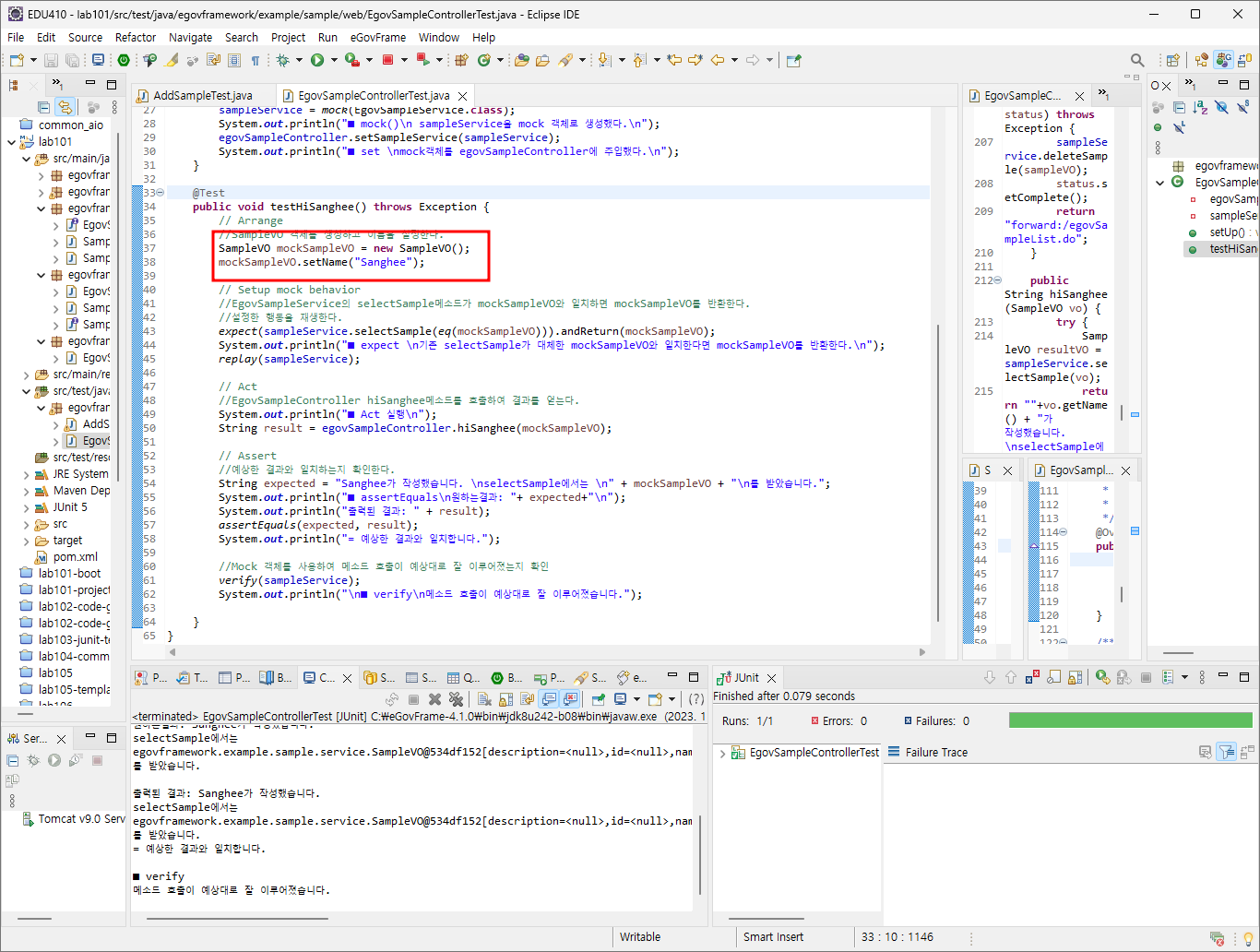Open the Window menu
1260x952 pixels.
[x=439, y=38]
